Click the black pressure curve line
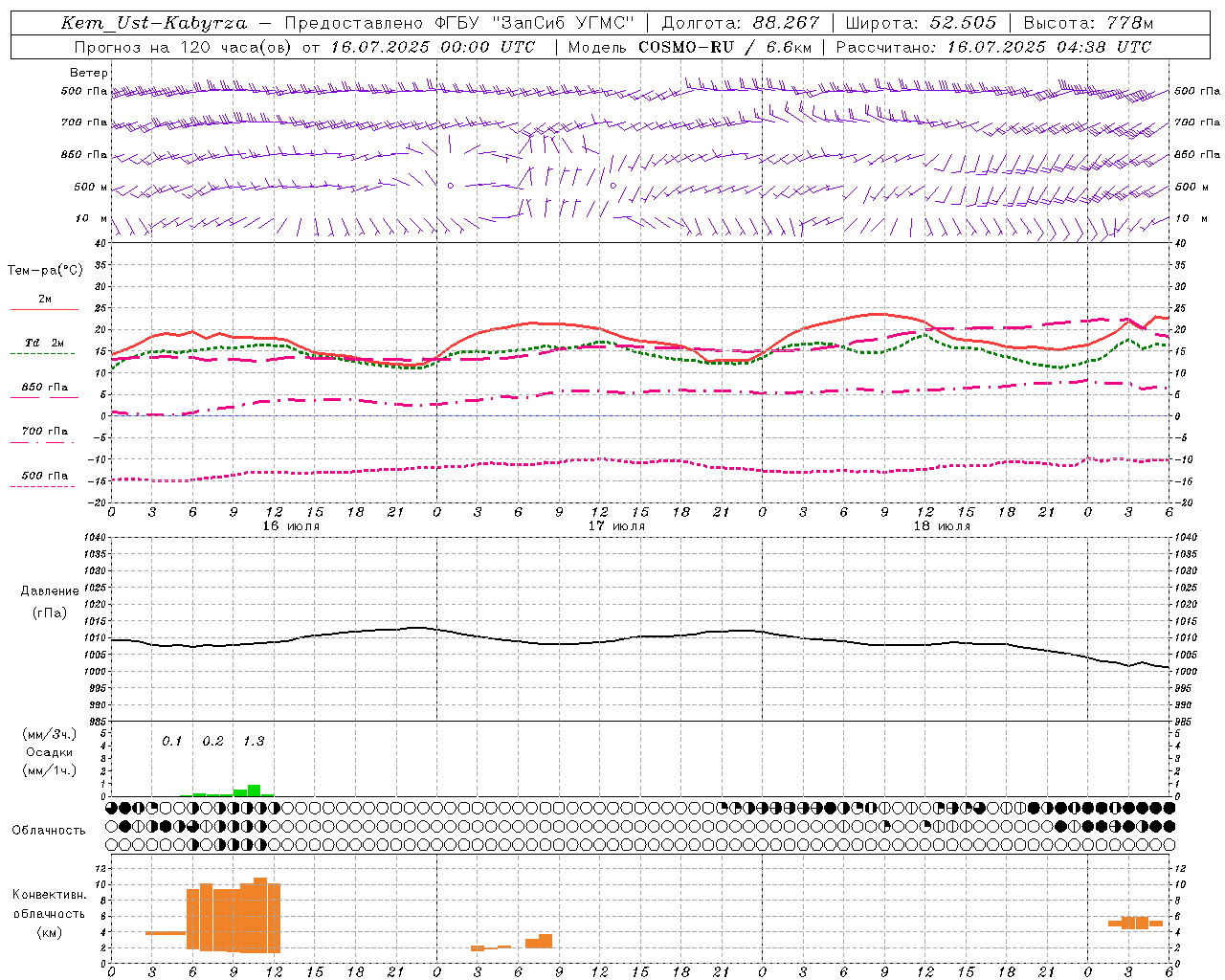 [640, 636]
